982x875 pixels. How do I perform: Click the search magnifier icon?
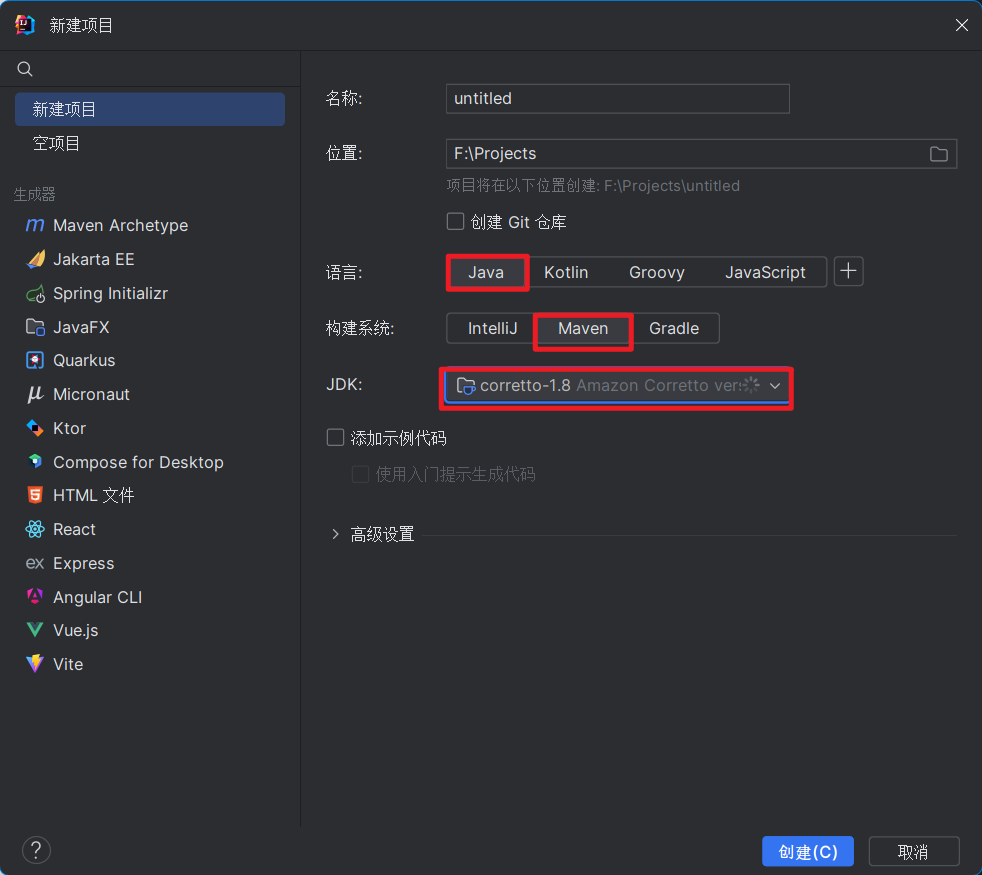(25, 69)
